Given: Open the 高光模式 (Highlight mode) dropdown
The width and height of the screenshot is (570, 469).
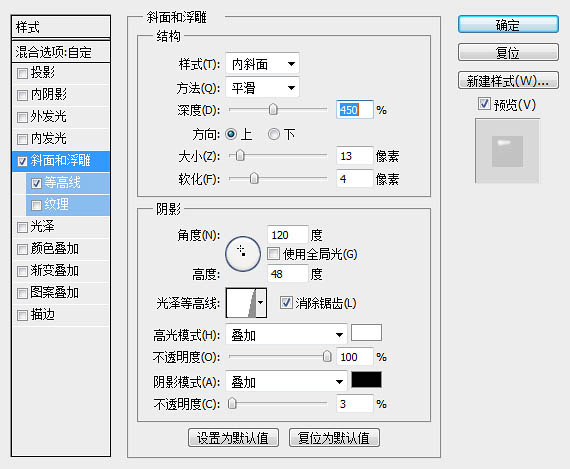Looking at the screenshot, I should [x=286, y=334].
